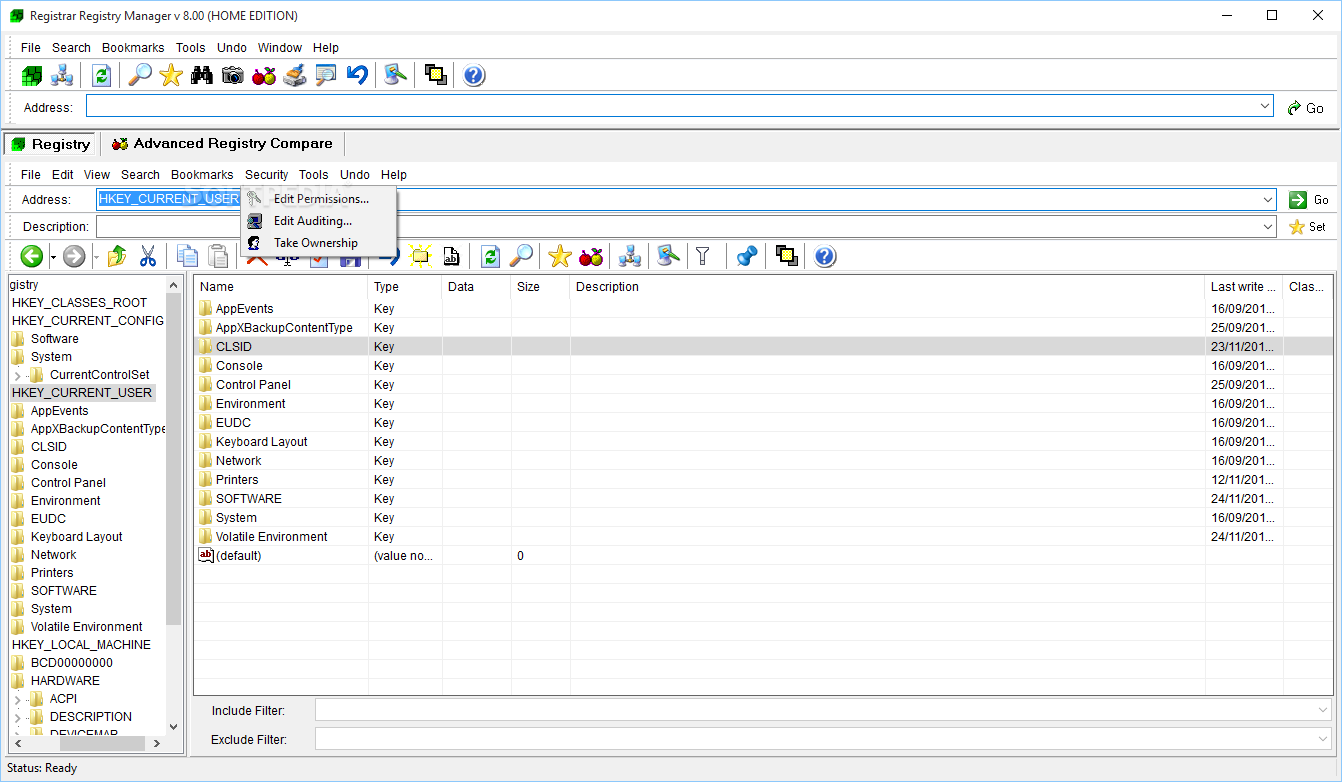
Task: Select Take Ownership menu entry
Action: pyautogui.click(x=318, y=243)
